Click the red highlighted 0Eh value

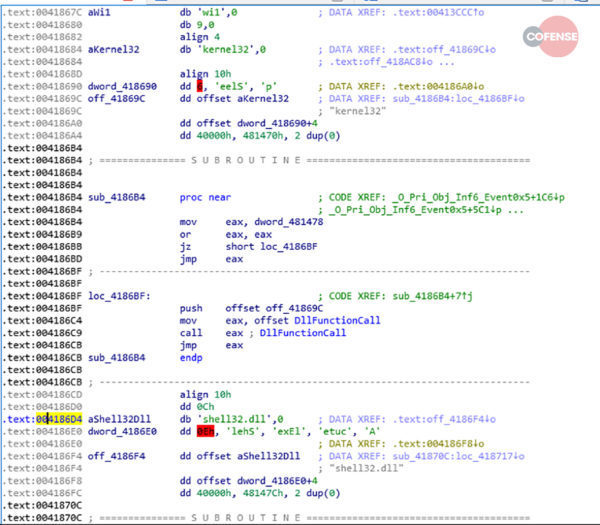[205, 431]
